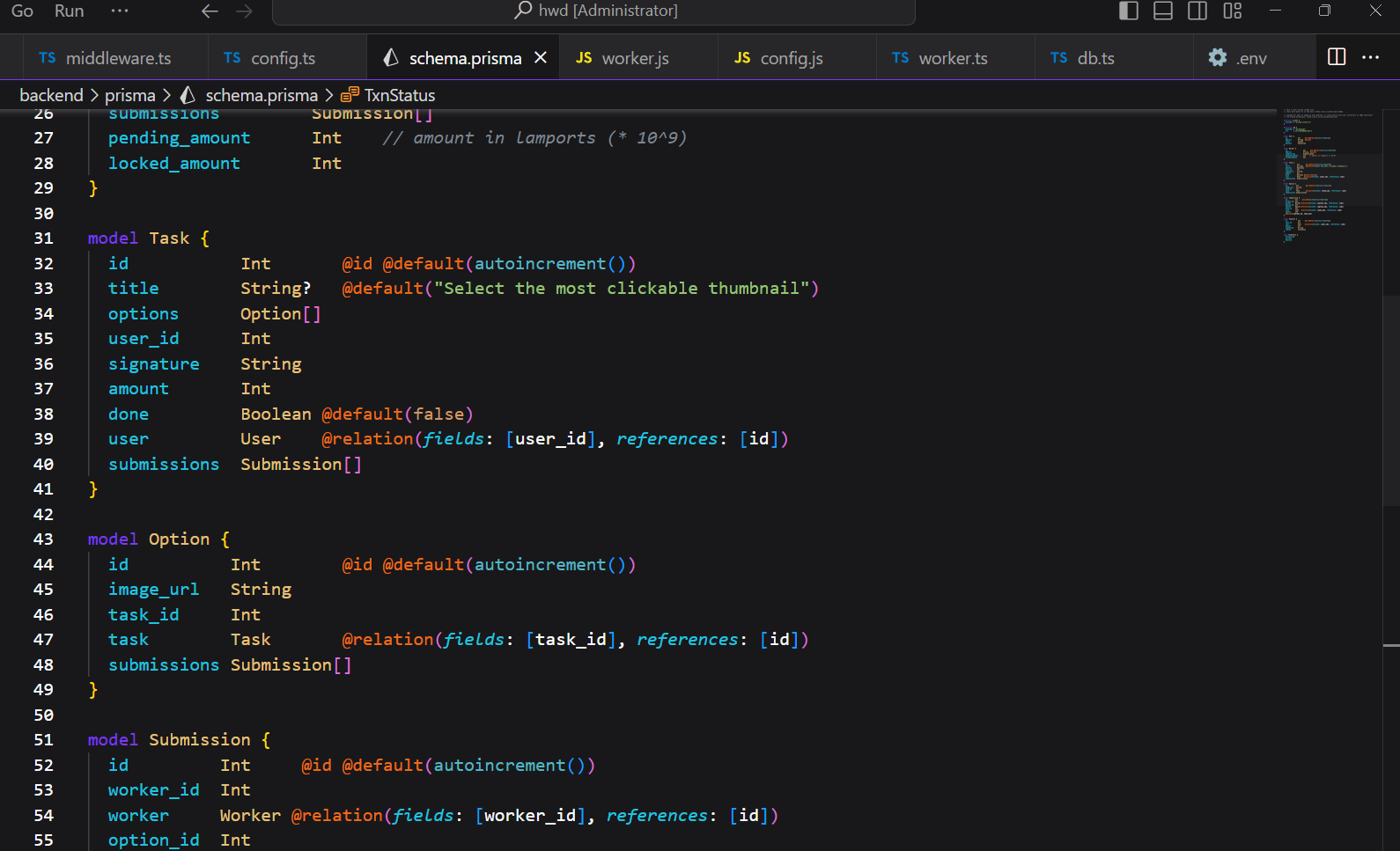1400x851 pixels.
Task: Close the schema.prisma tab
Action: pos(541,57)
